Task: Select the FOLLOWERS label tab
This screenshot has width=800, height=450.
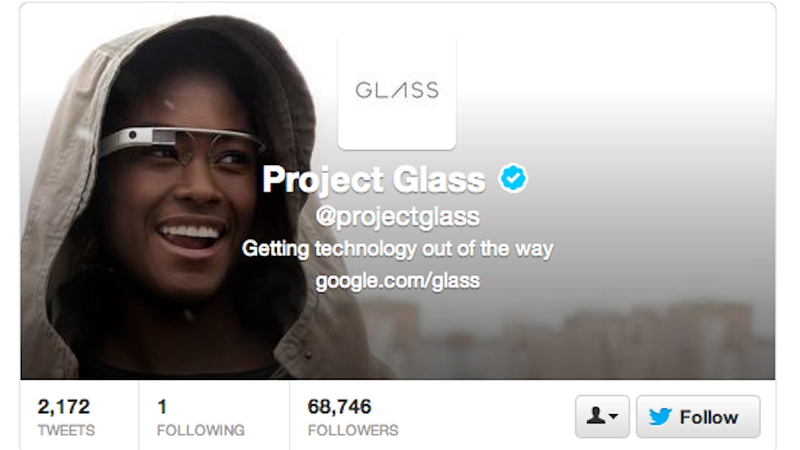Action: 353,430
